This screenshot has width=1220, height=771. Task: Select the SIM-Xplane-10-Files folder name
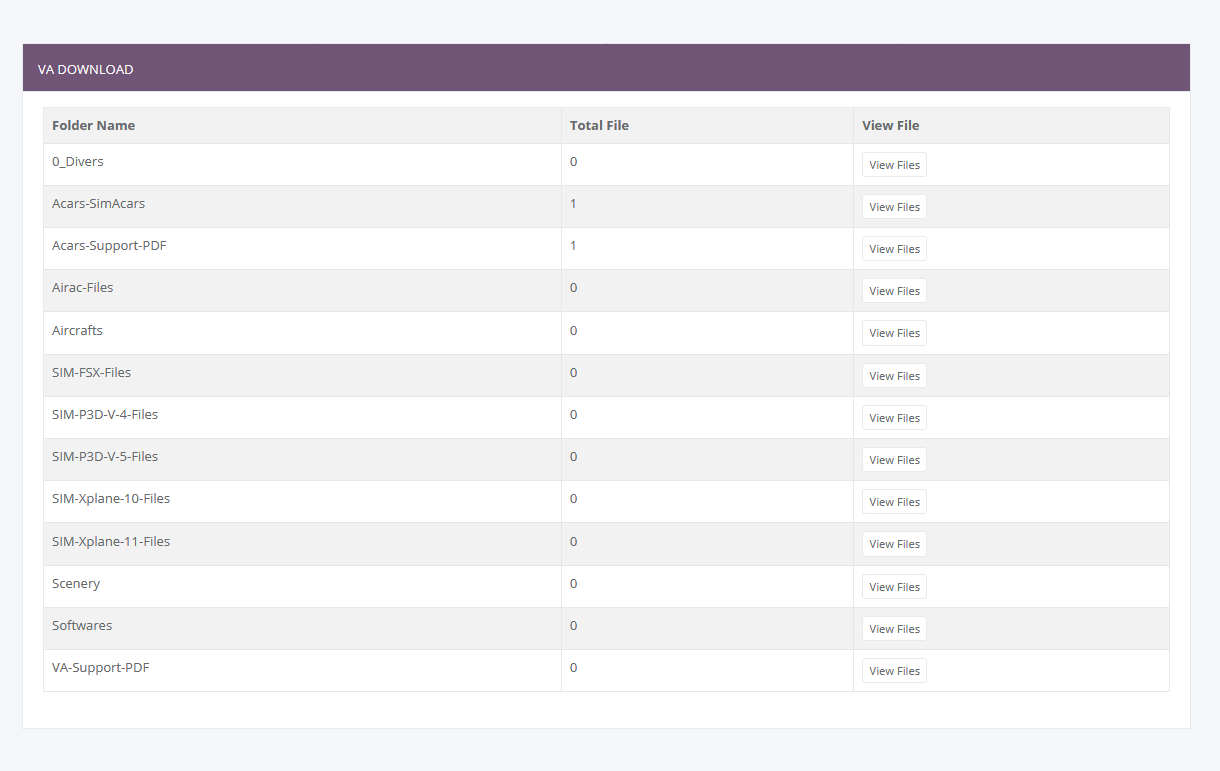pos(111,498)
